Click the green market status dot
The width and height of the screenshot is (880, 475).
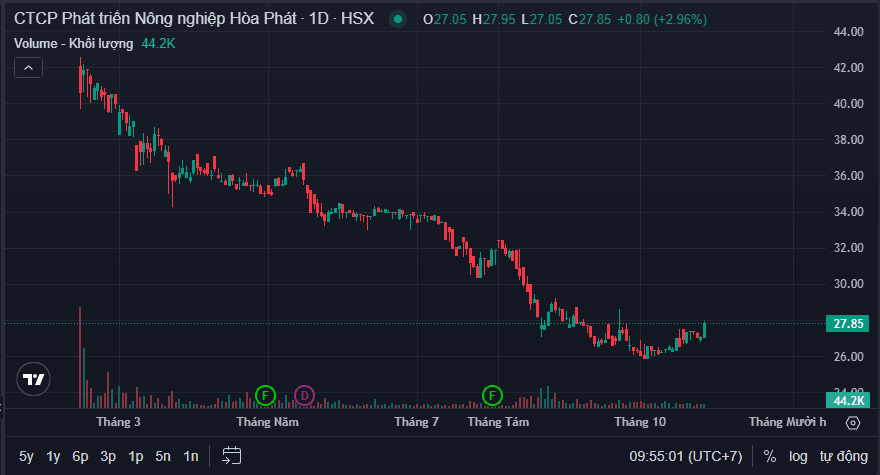(x=398, y=19)
